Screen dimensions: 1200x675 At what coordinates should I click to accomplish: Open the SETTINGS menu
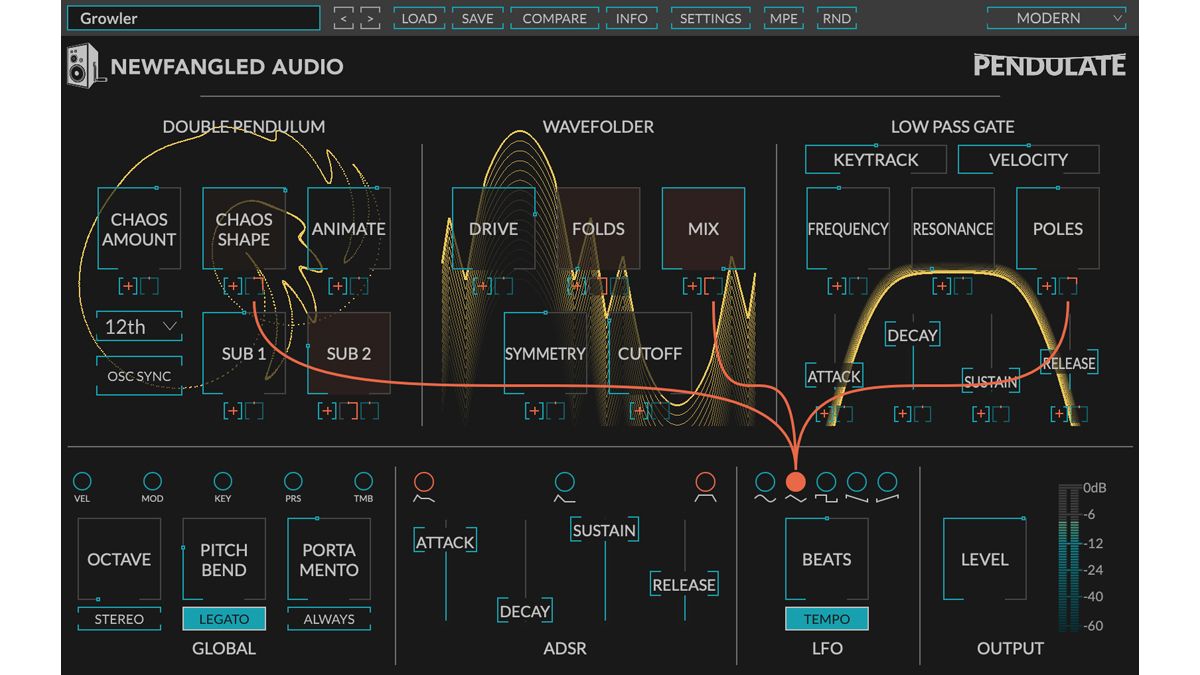[710, 17]
